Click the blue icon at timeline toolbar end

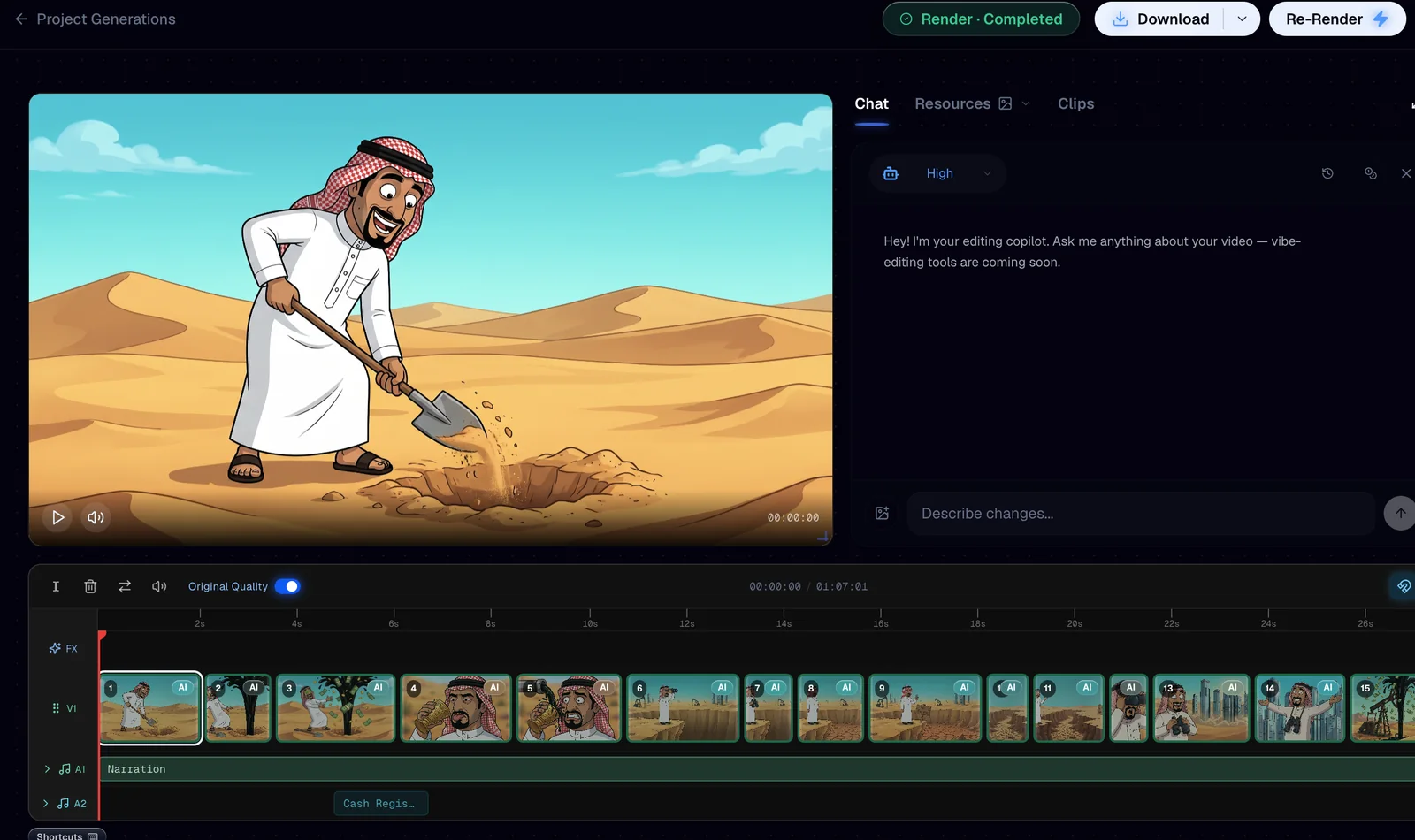click(1404, 587)
